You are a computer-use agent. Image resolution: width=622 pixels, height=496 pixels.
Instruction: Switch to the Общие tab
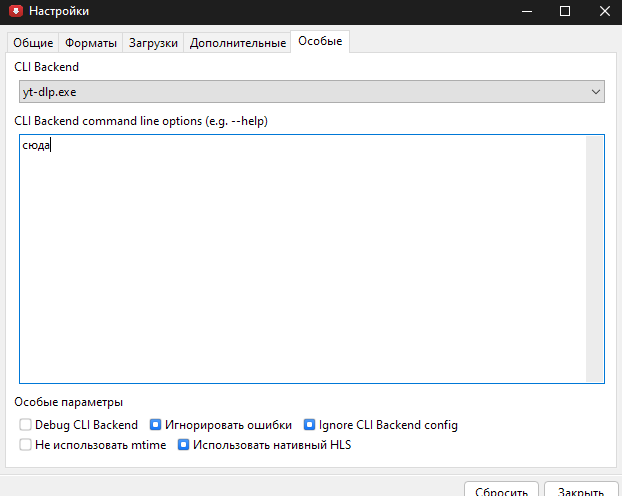coord(33,43)
